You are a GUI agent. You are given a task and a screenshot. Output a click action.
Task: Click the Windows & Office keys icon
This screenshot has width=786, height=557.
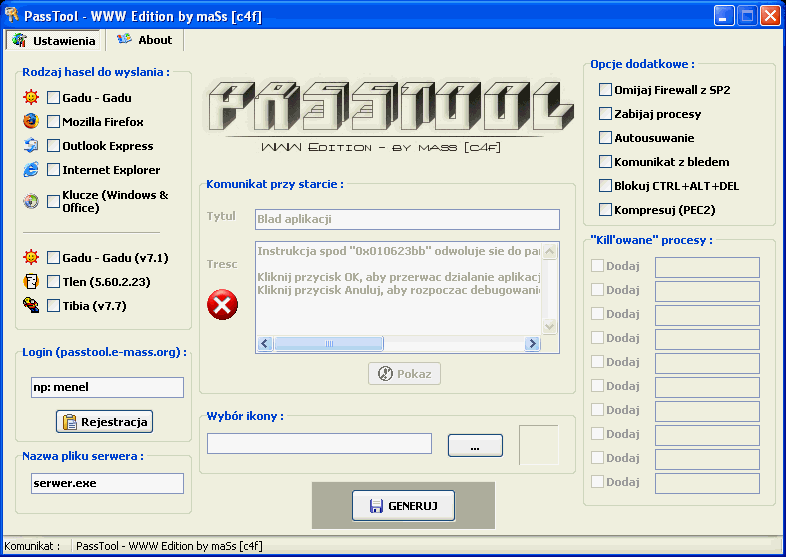31,201
